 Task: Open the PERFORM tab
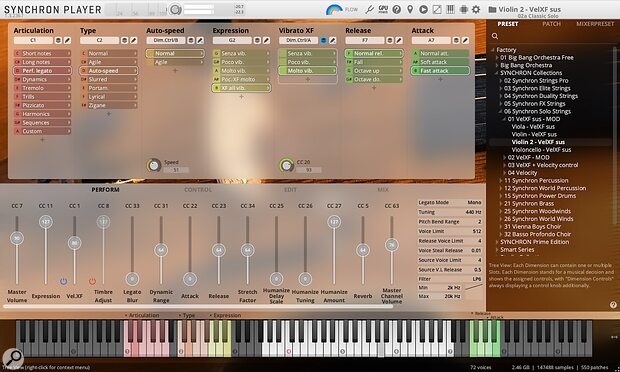click(x=105, y=190)
